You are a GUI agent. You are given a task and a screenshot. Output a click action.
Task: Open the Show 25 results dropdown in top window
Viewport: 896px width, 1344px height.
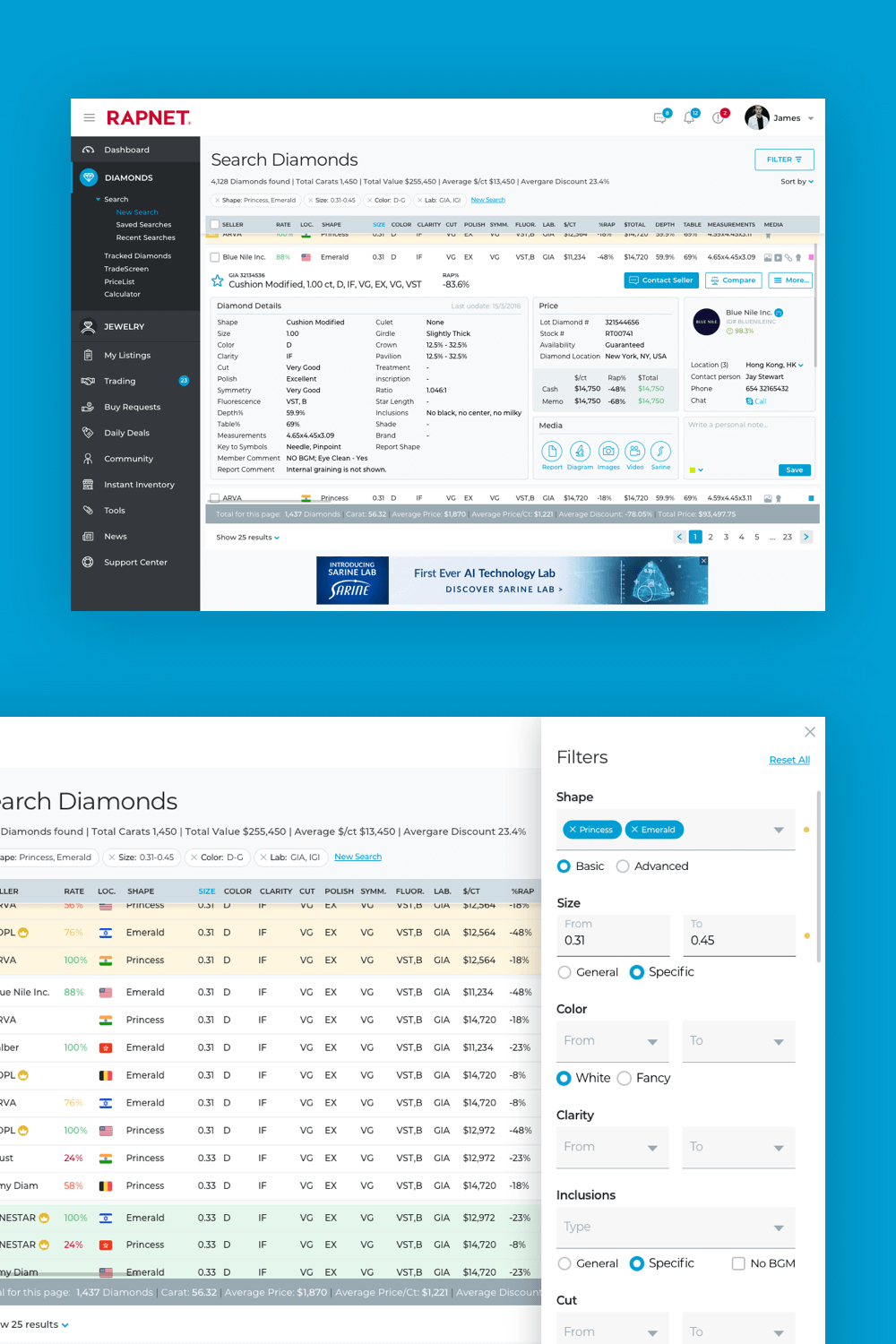pyautogui.click(x=248, y=538)
